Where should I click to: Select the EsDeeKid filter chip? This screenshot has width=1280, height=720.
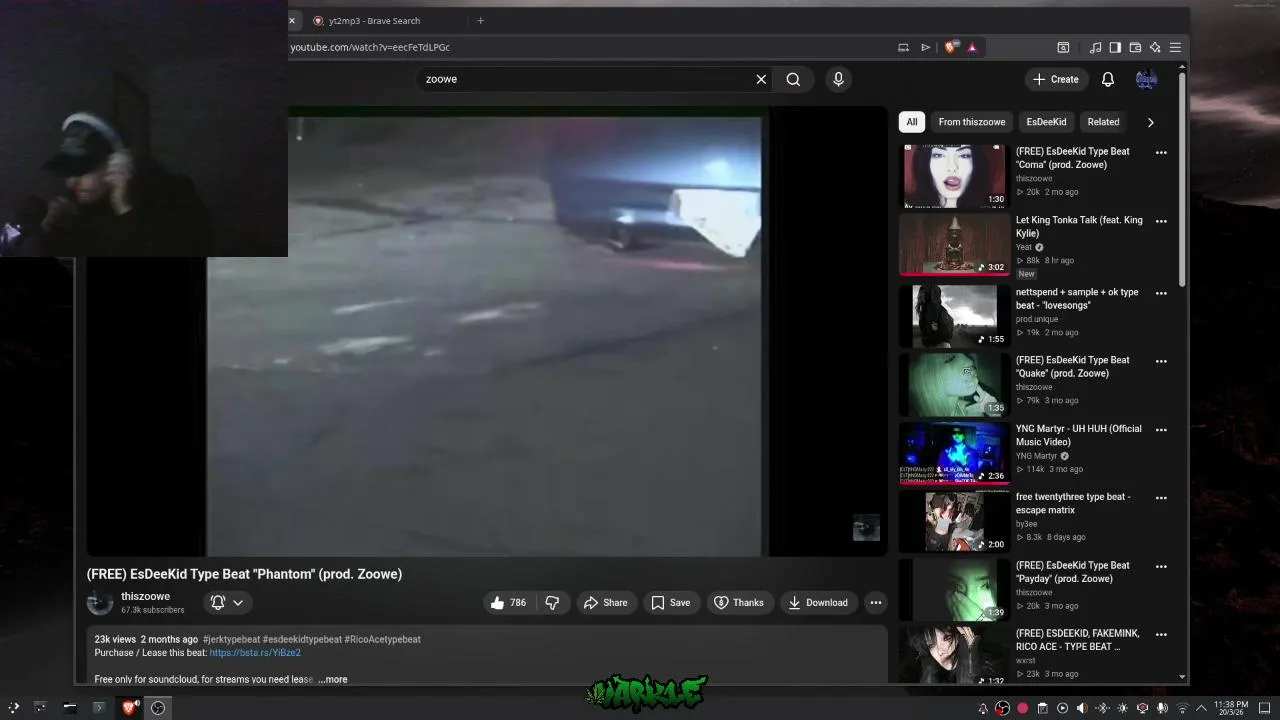point(1046,122)
